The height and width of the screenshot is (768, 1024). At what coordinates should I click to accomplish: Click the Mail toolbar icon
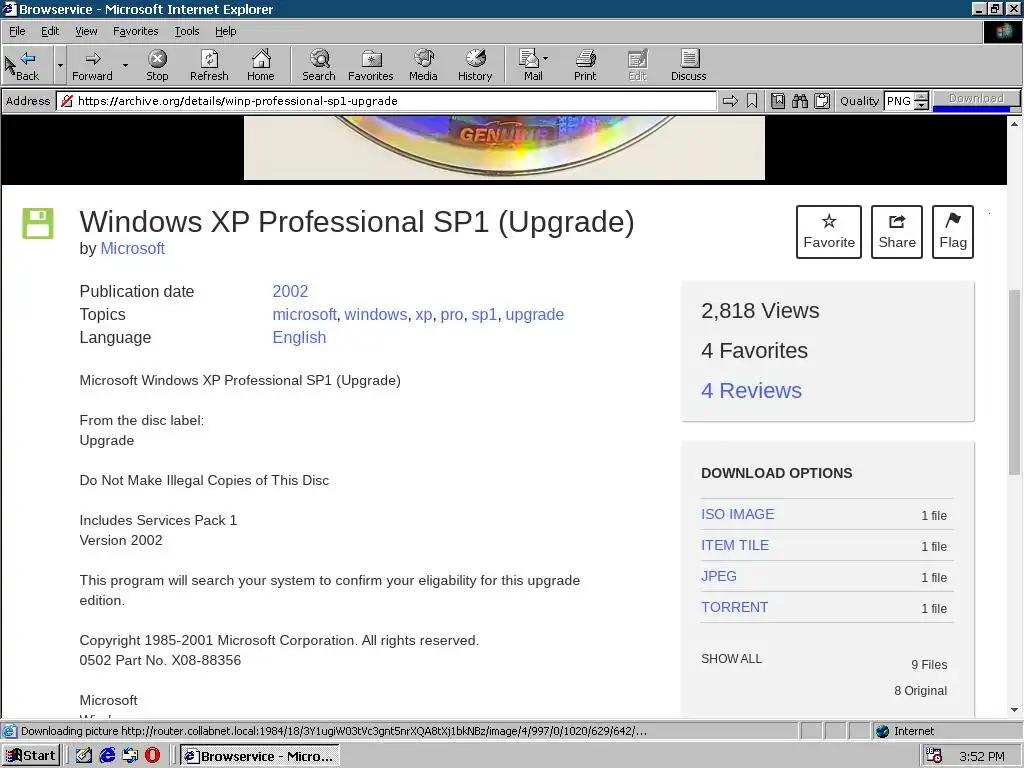pyautogui.click(x=530, y=65)
